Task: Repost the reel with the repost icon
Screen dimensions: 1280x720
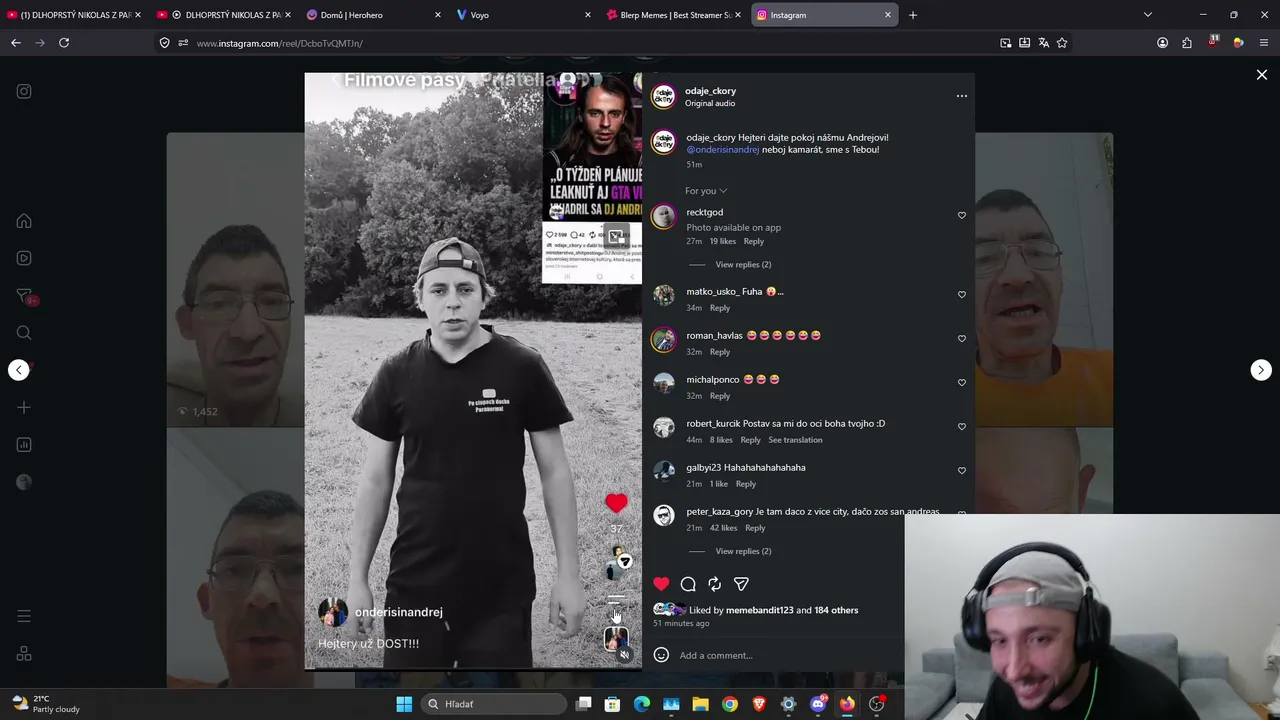Action: point(714,584)
